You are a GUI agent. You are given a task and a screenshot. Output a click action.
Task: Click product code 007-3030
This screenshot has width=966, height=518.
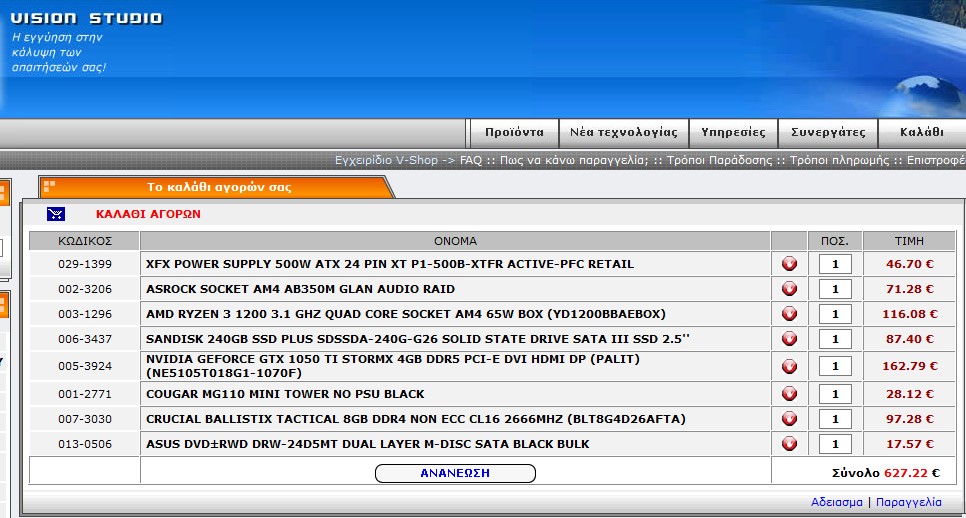tap(85, 419)
